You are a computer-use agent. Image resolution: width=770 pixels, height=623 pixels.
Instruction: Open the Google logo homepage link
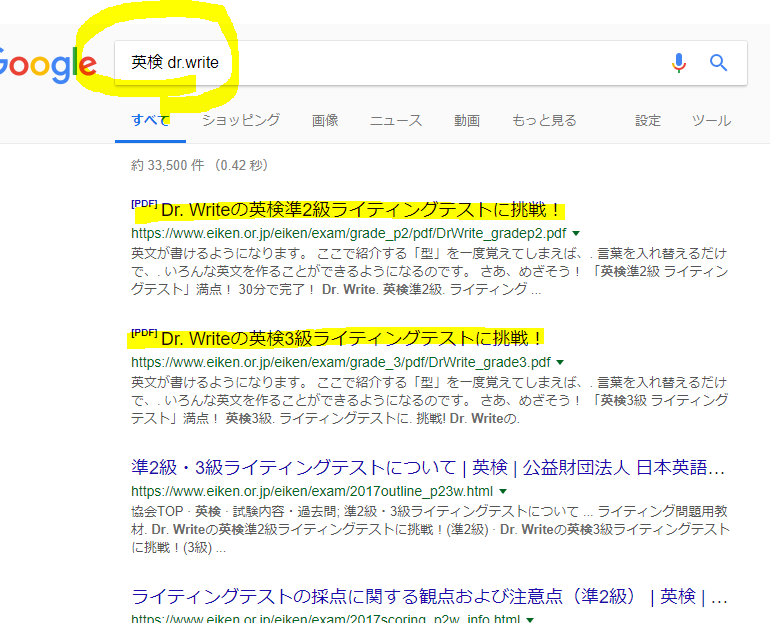tap(47, 64)
